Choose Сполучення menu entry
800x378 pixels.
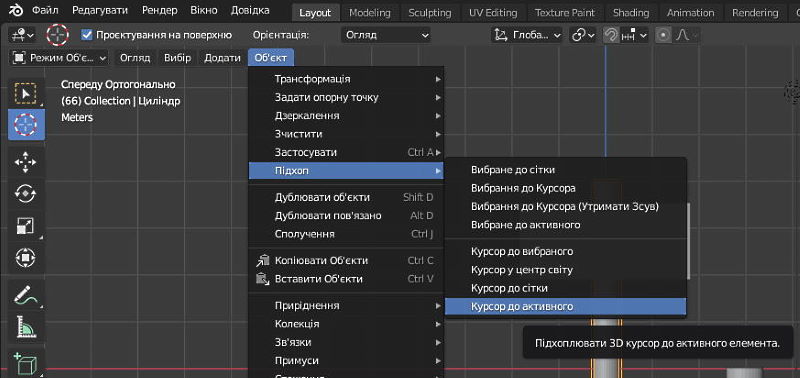[x=346, y=234]
